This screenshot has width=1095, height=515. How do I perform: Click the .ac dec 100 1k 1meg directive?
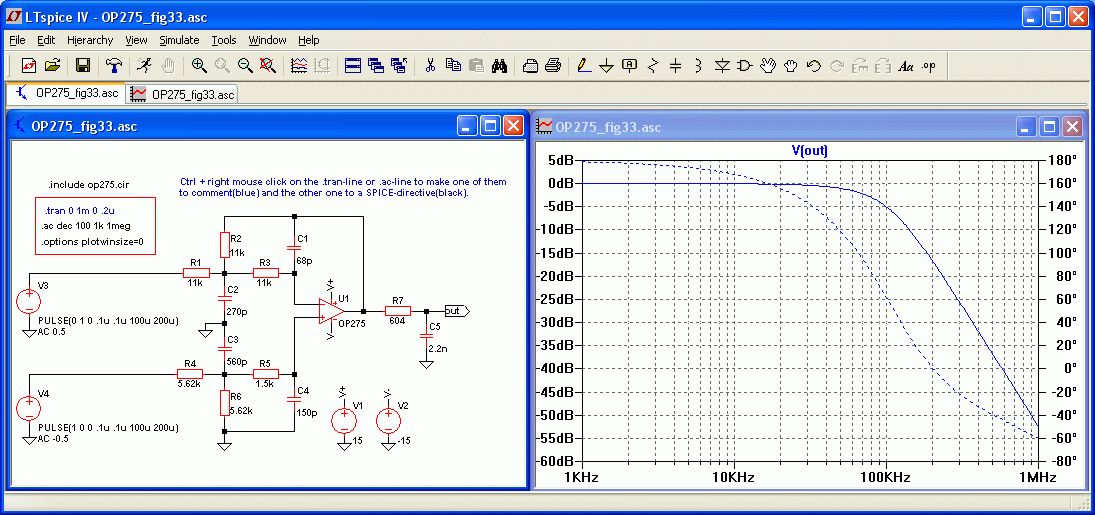pyautogui.click(x=86, y=226)
